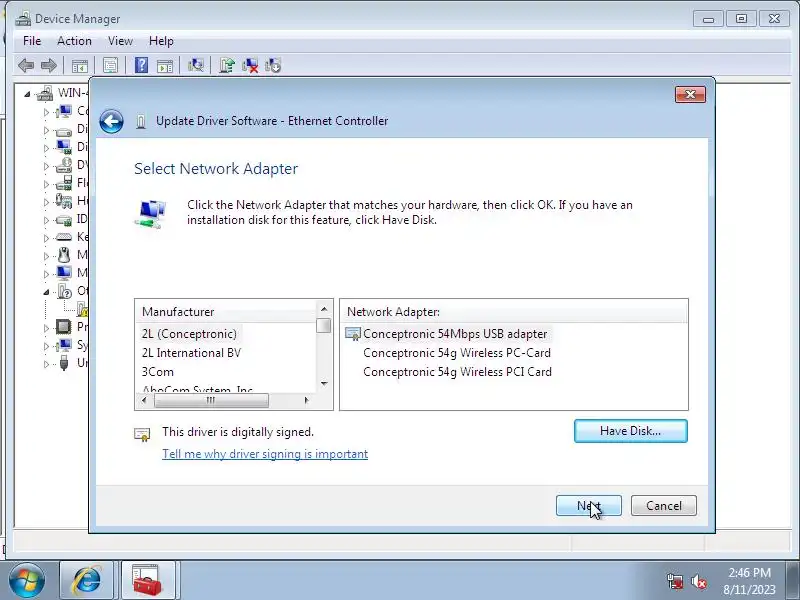800x600 pixels.
Task: Close the Update Driver Software dialog
Action: tap(690, 94)
